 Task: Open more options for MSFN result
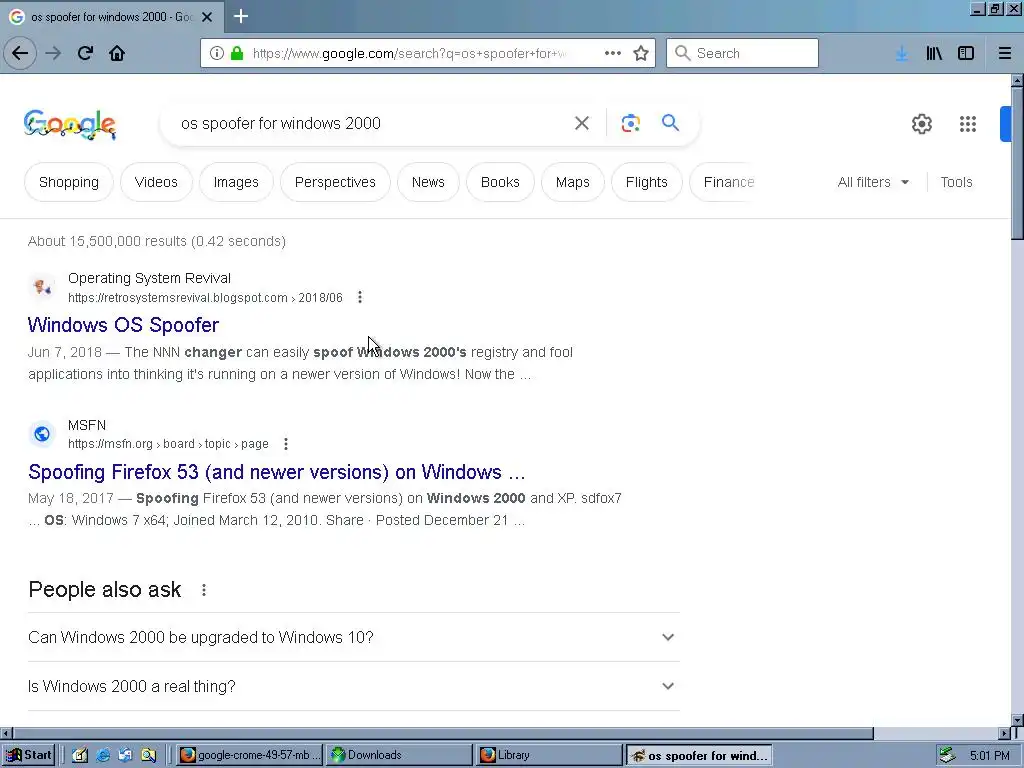click(x=286, y=444)
